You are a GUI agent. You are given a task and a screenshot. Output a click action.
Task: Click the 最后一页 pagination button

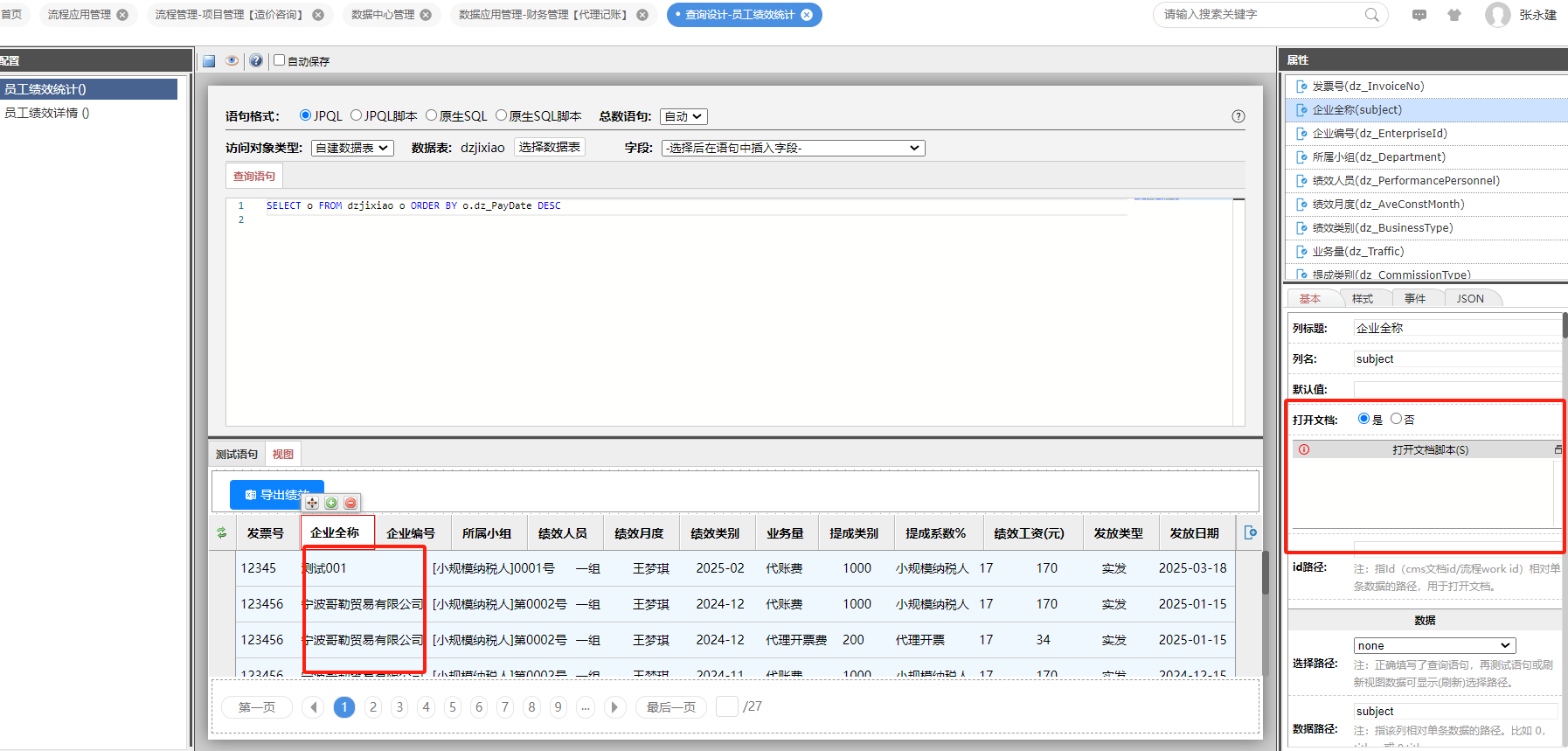670,706
